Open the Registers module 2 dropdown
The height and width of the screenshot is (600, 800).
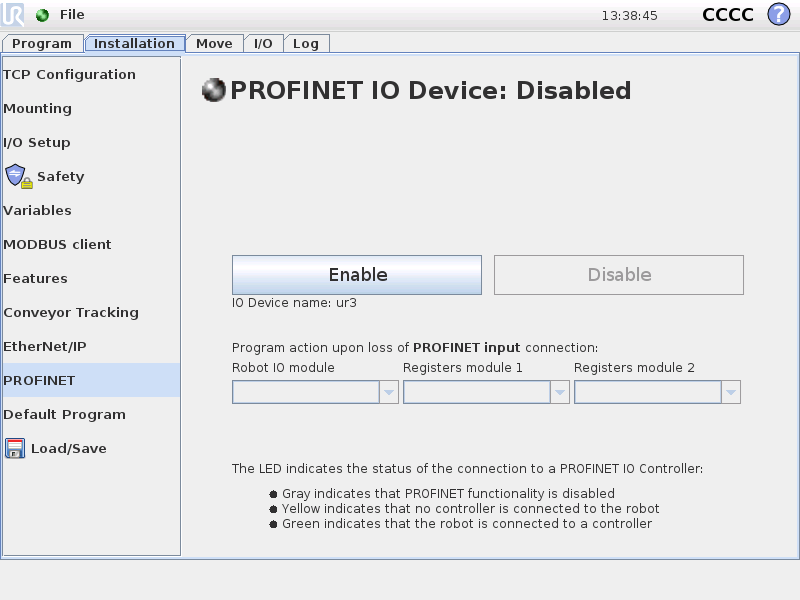[x=657, y=392]
